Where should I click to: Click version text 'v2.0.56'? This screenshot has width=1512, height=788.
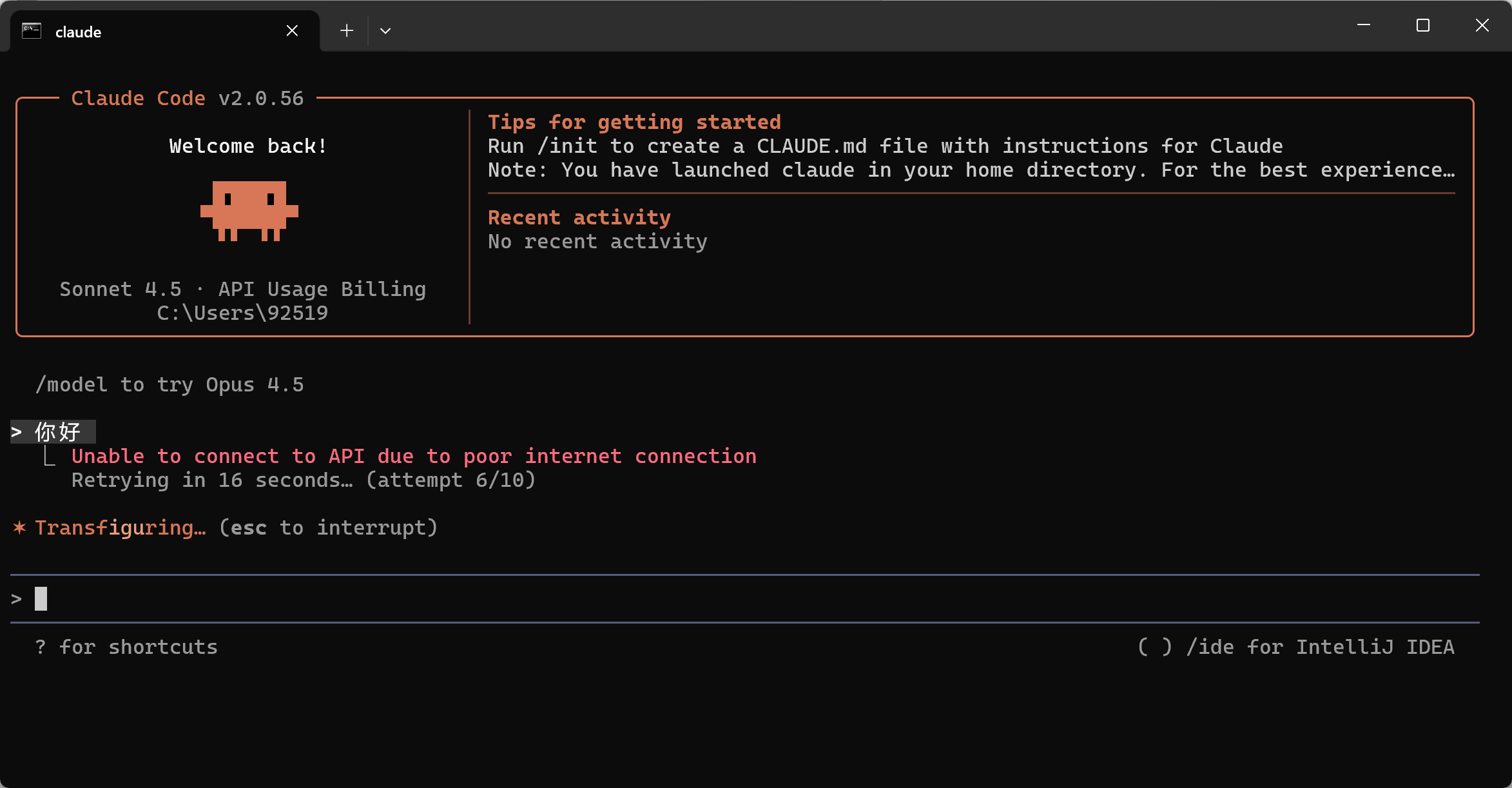coord(261,98)
